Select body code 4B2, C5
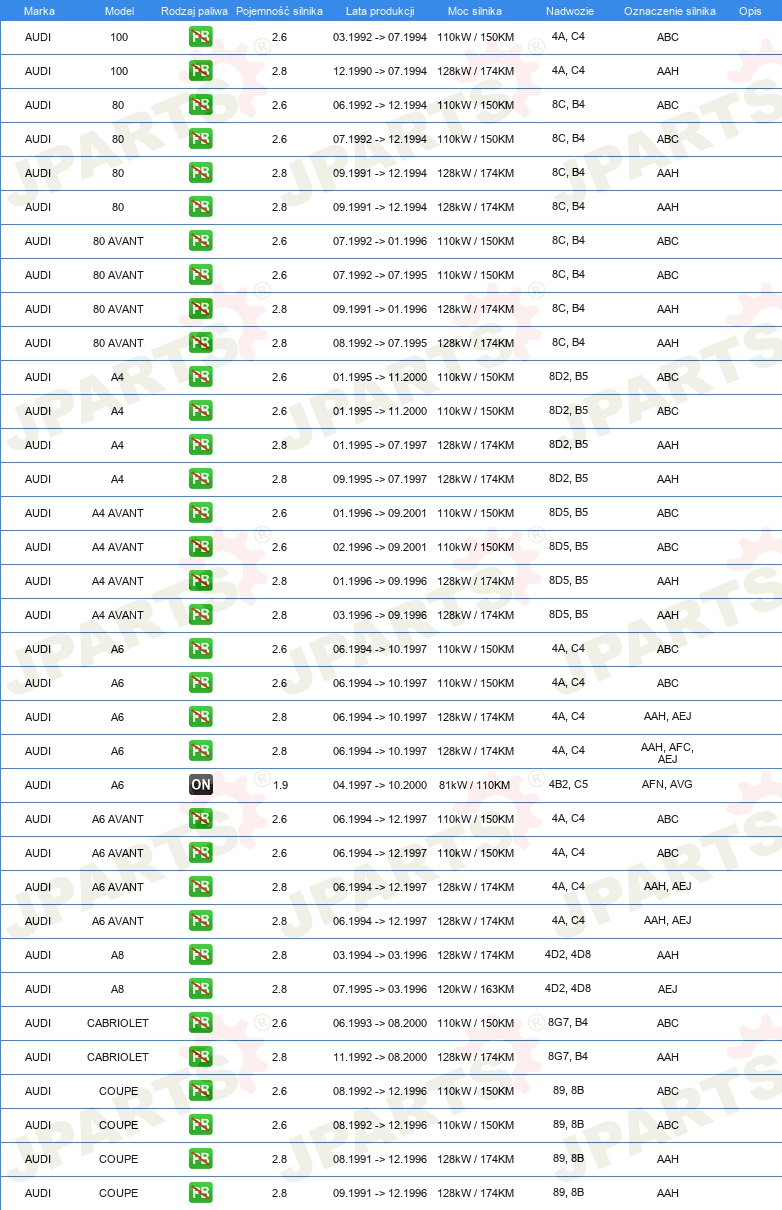Image resolution: width=782 pixels, height=1210 pixels. [568, 784]
